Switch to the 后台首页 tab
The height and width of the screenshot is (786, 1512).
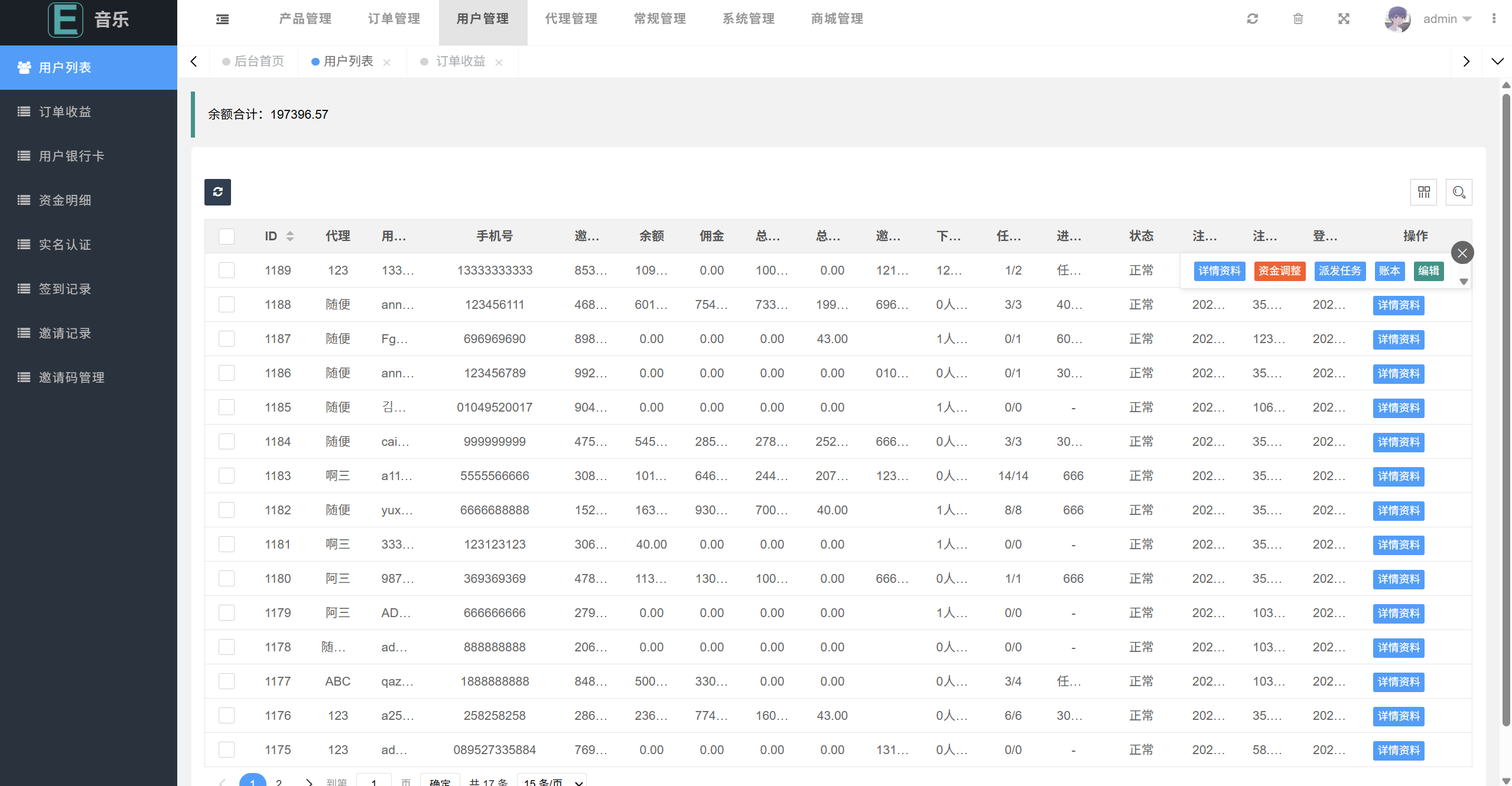(x=253, y=61)
